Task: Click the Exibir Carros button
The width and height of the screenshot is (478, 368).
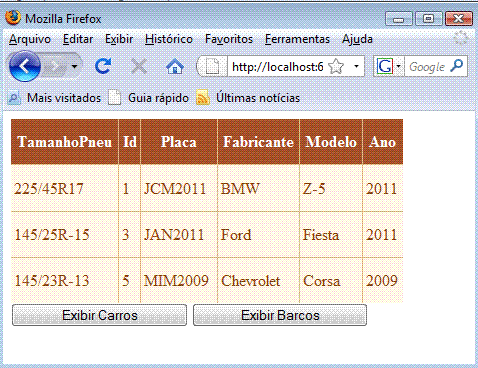Action: point(99,315)
